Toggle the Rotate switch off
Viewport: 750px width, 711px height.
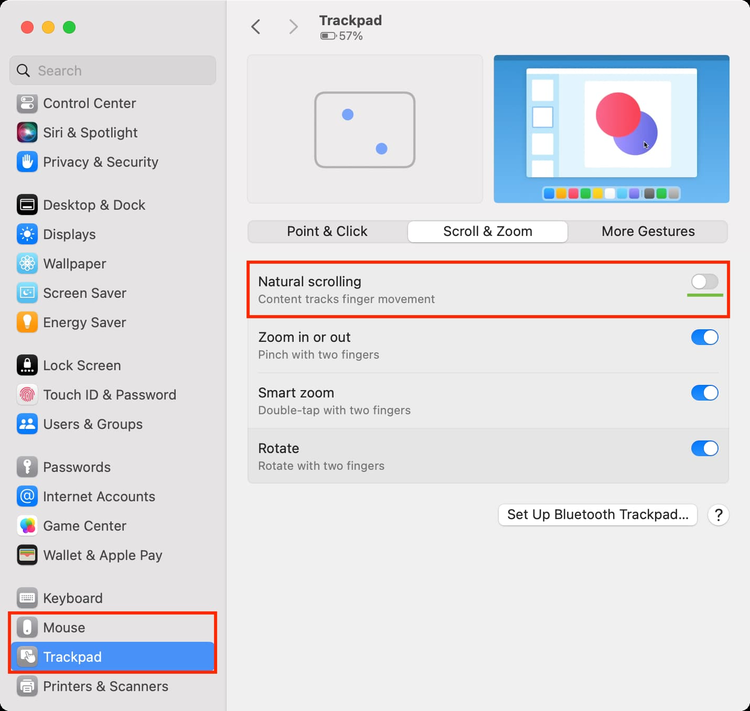pos(704,448)
